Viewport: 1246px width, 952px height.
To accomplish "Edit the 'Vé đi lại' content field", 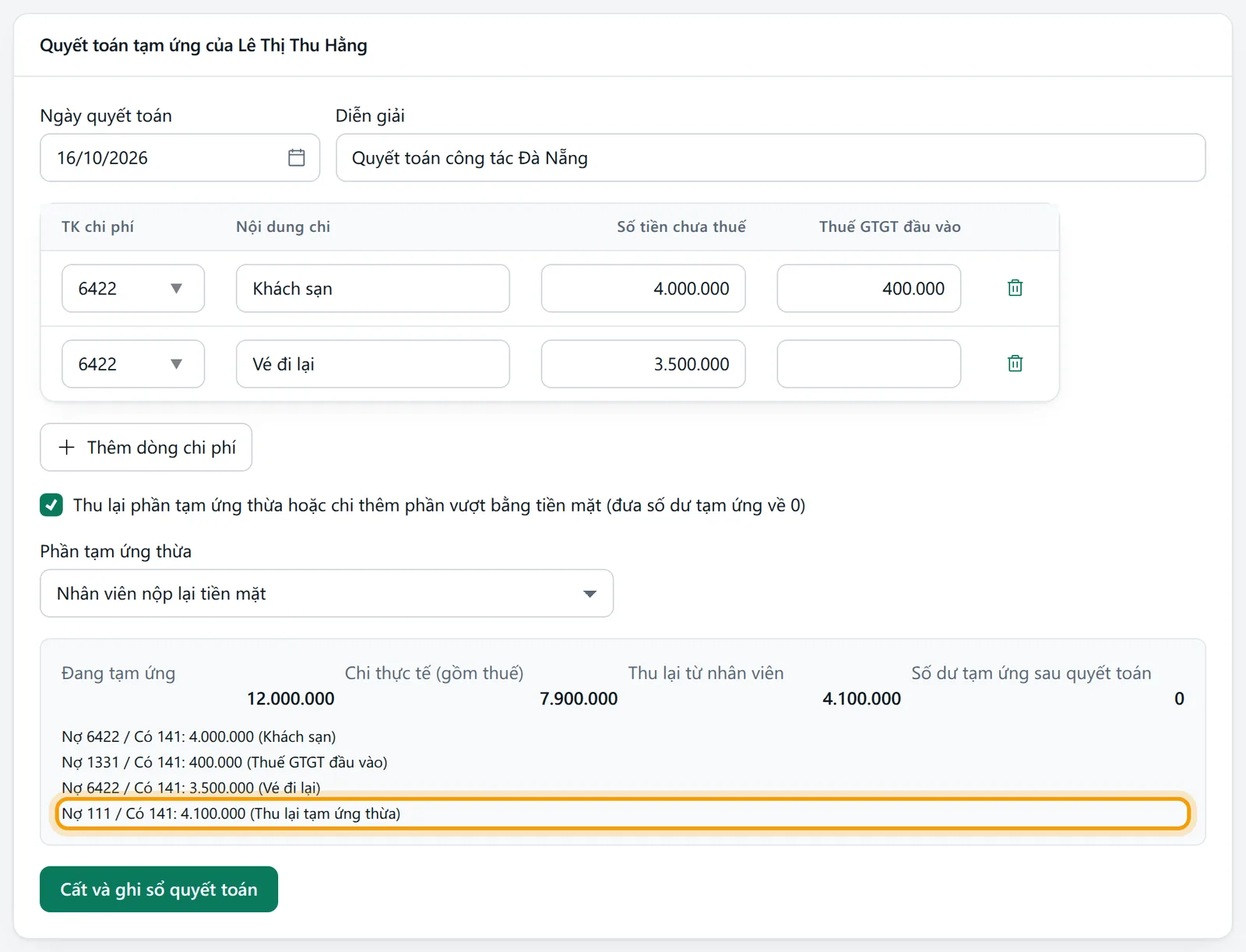I will tap(373, 364).
